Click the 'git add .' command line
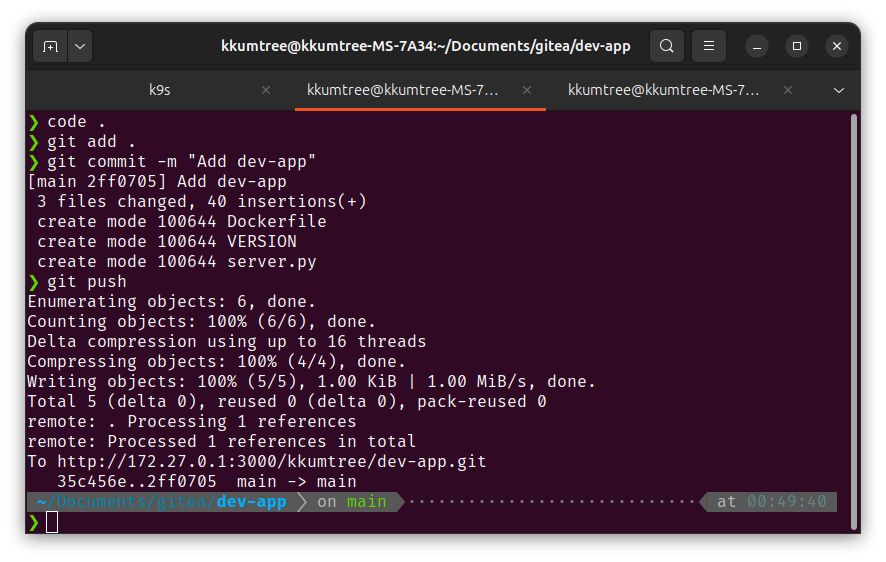Screen dimensions: 886x562 pyautogui.click(x=91, y=142)
